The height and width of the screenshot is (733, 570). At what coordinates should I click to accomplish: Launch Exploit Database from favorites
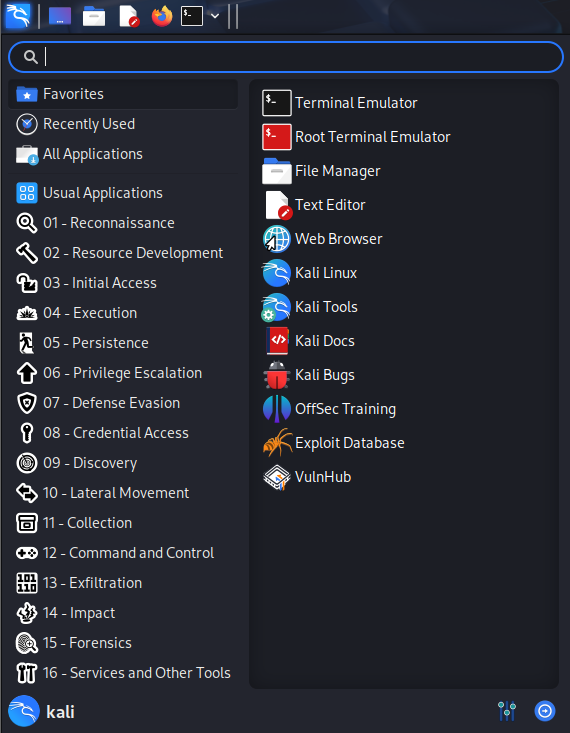pos(333,443)
